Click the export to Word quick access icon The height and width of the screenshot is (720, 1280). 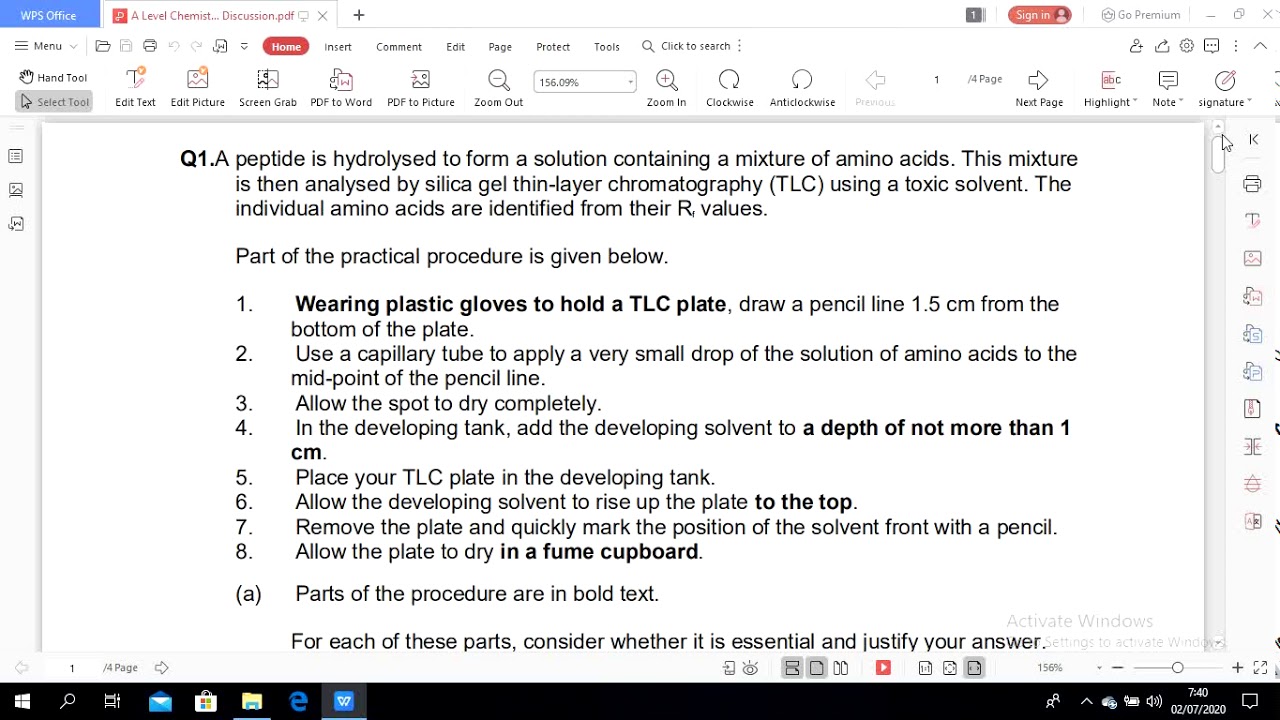click(x=221, y=46)
